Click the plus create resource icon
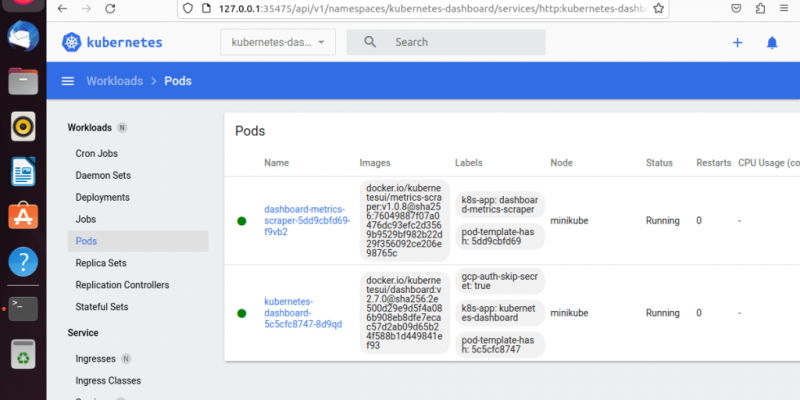 click(737, 43)
